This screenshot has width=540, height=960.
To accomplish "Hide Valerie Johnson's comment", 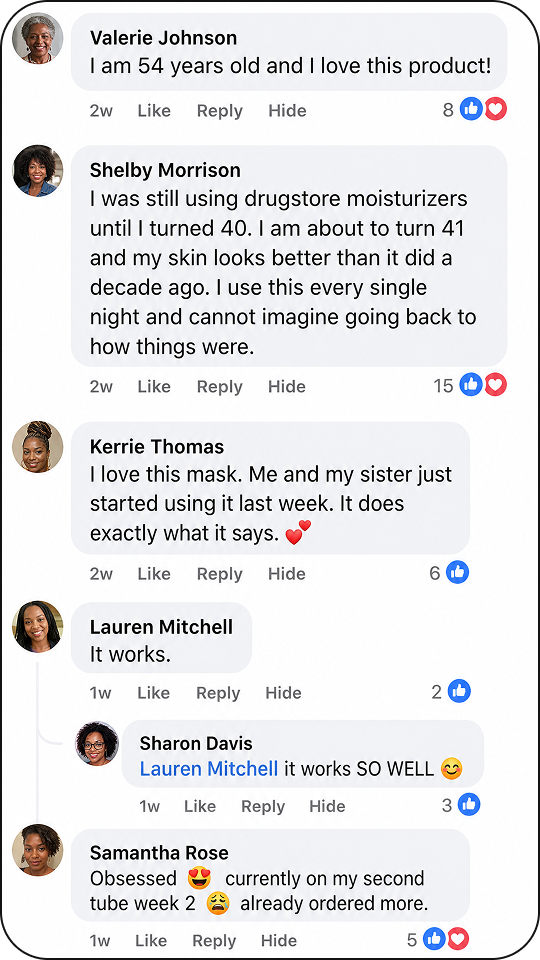I will 287,111.
